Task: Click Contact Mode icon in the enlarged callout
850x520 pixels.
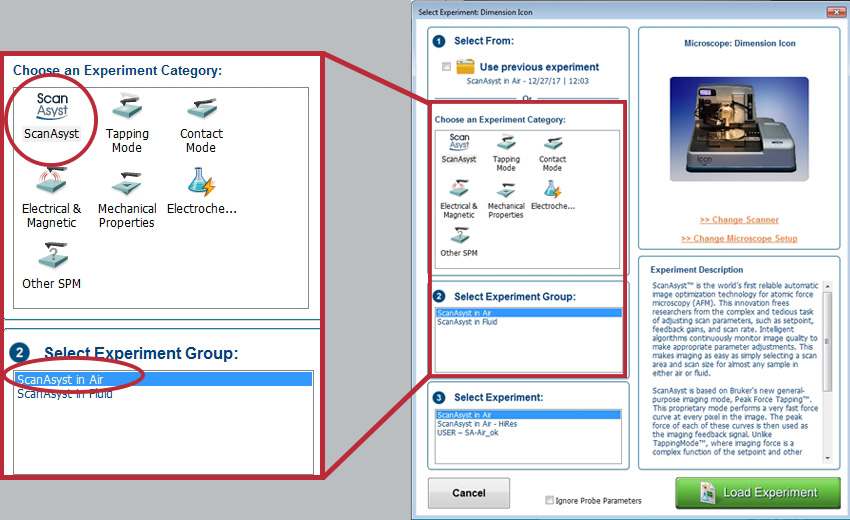Action: coord(201,108)
